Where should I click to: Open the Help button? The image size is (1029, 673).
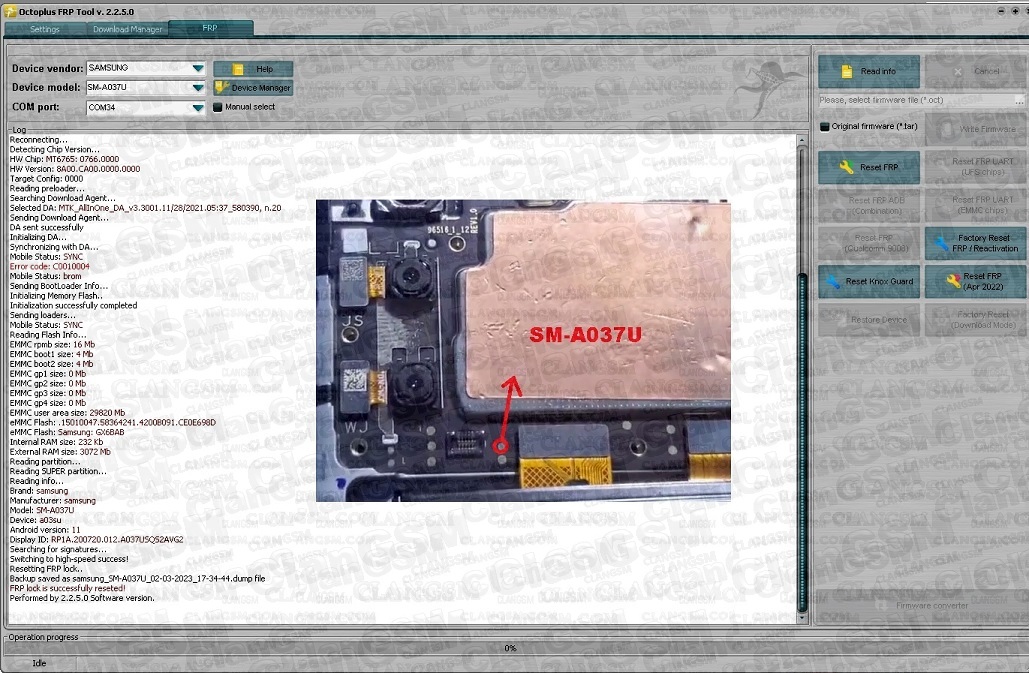click(x=253, y=69)
